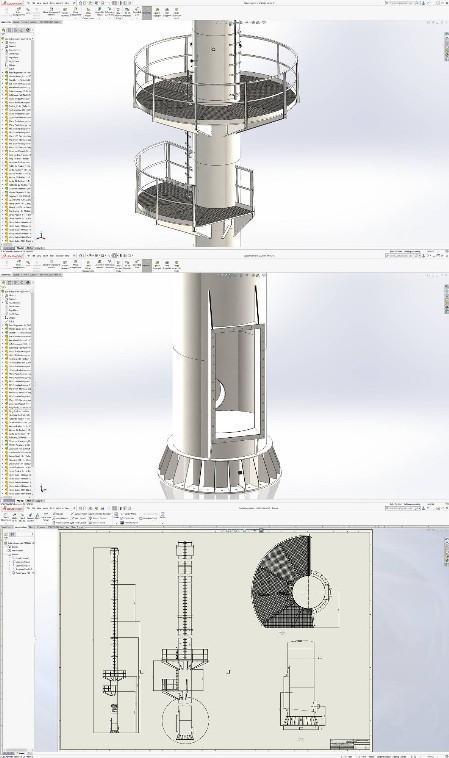449x758 pixels.
Task: Open Assembly Features in the top window
Action: click(x=99, y=12)
